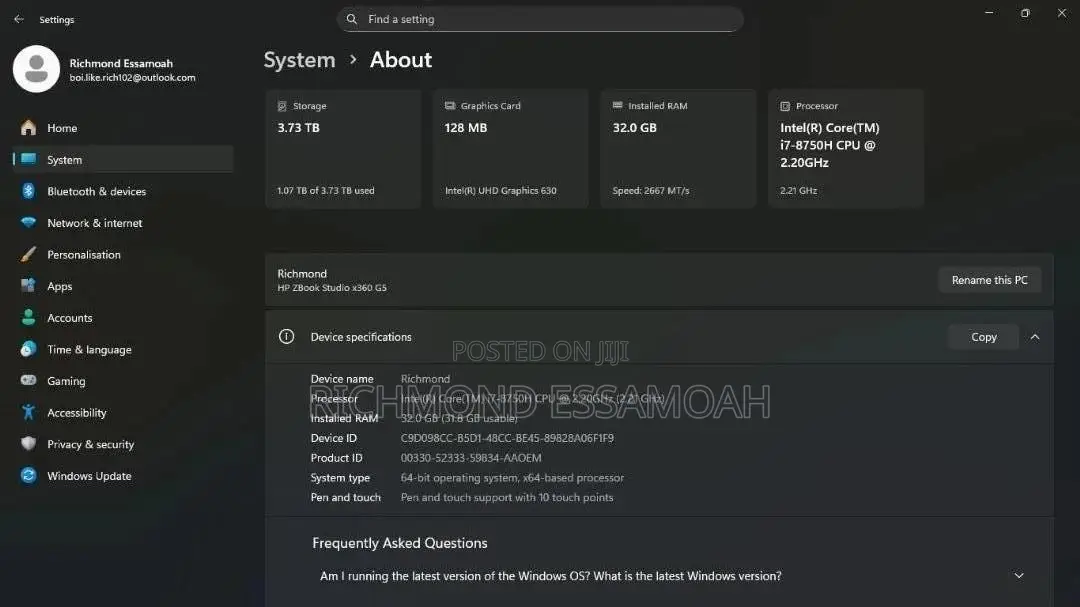Open the Processor i7-8750H card
Screen dimensions: 1080x607
pos(846,148)
